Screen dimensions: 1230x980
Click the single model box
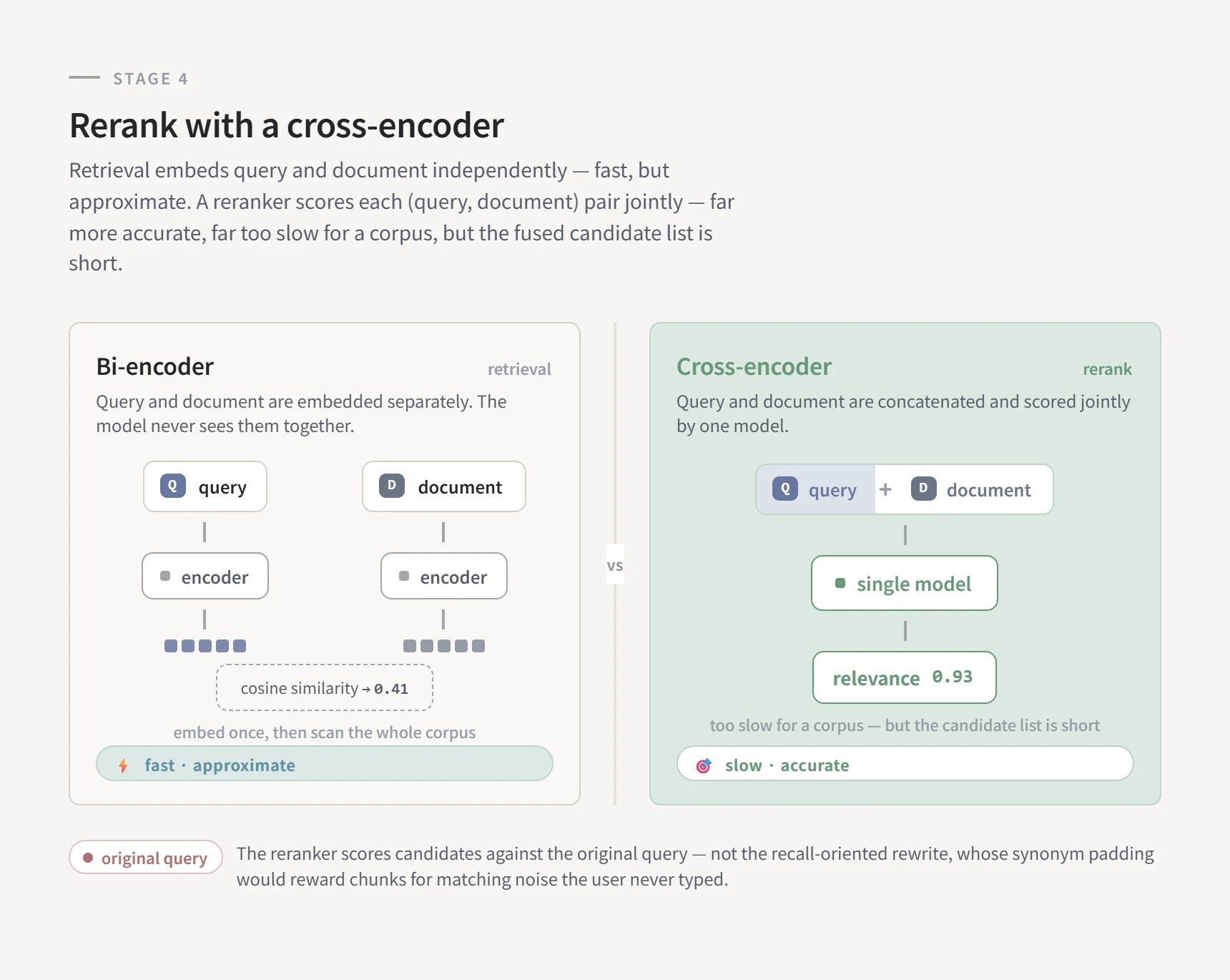pyautogui.click(x=905, y=583)
